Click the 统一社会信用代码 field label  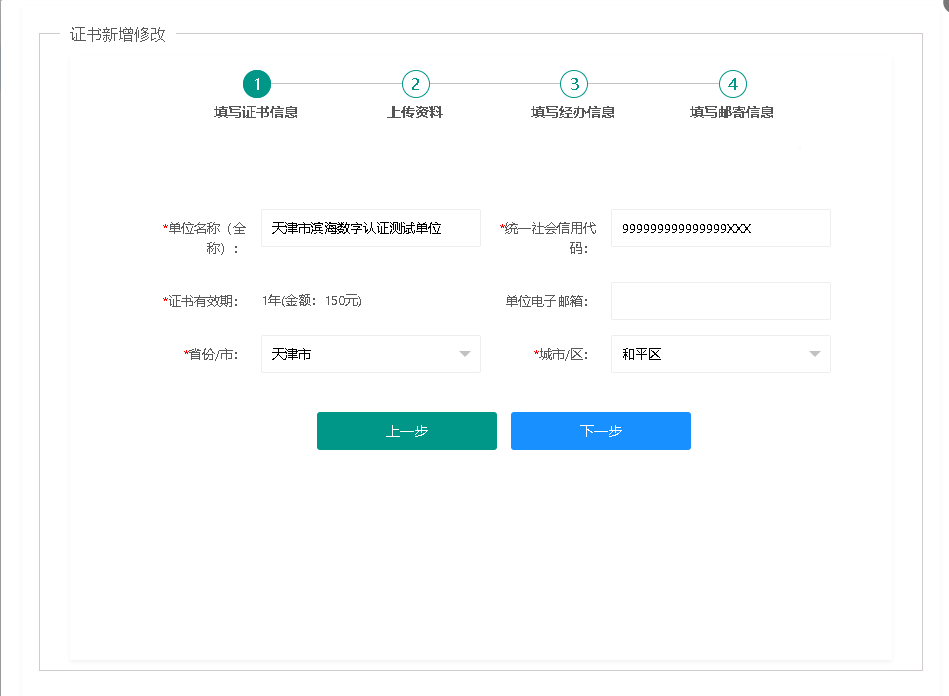(x=548, y=238)
